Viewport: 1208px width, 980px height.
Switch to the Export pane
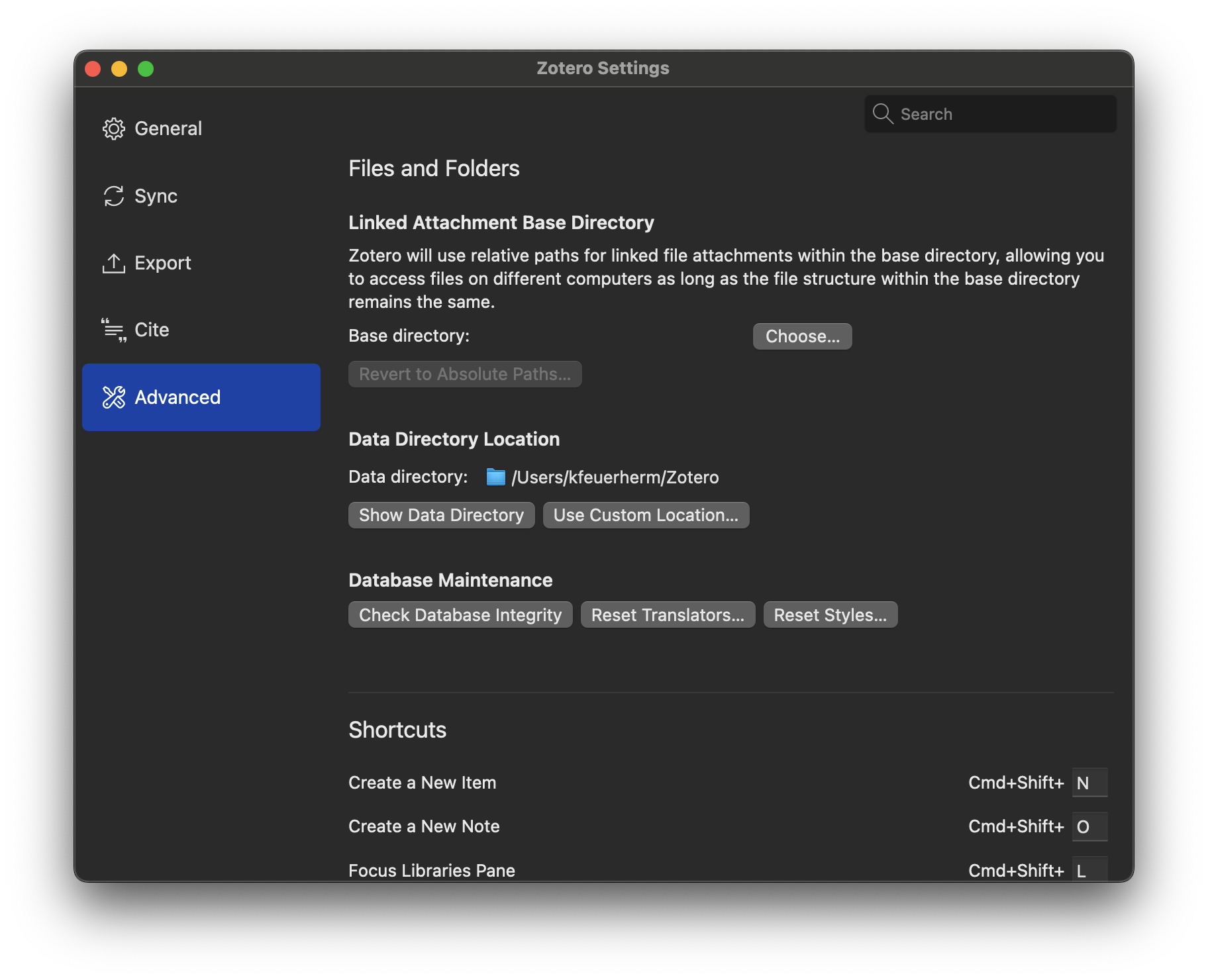coord(201,263)
